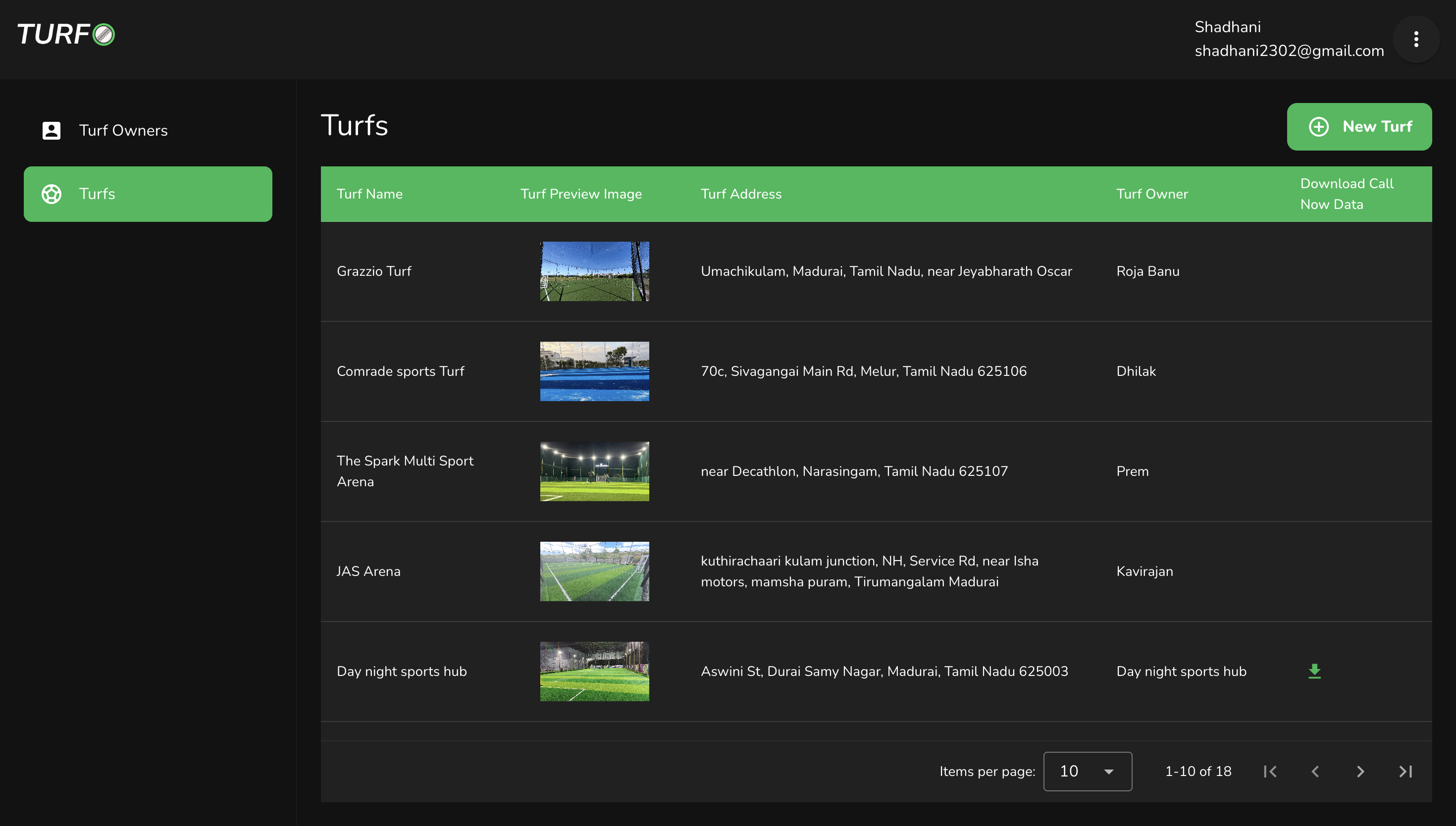1456x826 pixels.
Task: Select The Spark Multi Sport Arena row
Action: [405, 471]
